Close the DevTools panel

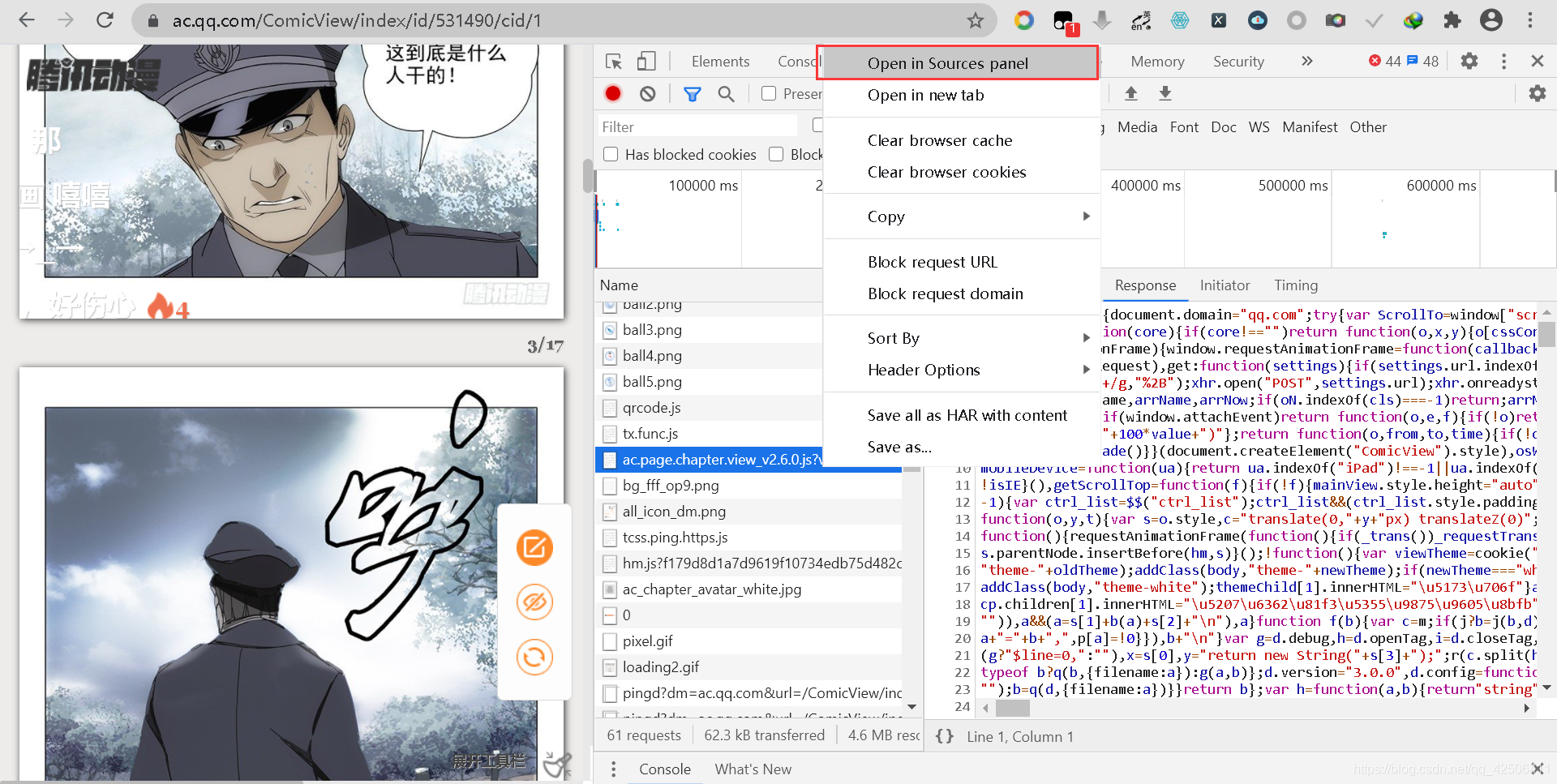[x=1538, y=61]
